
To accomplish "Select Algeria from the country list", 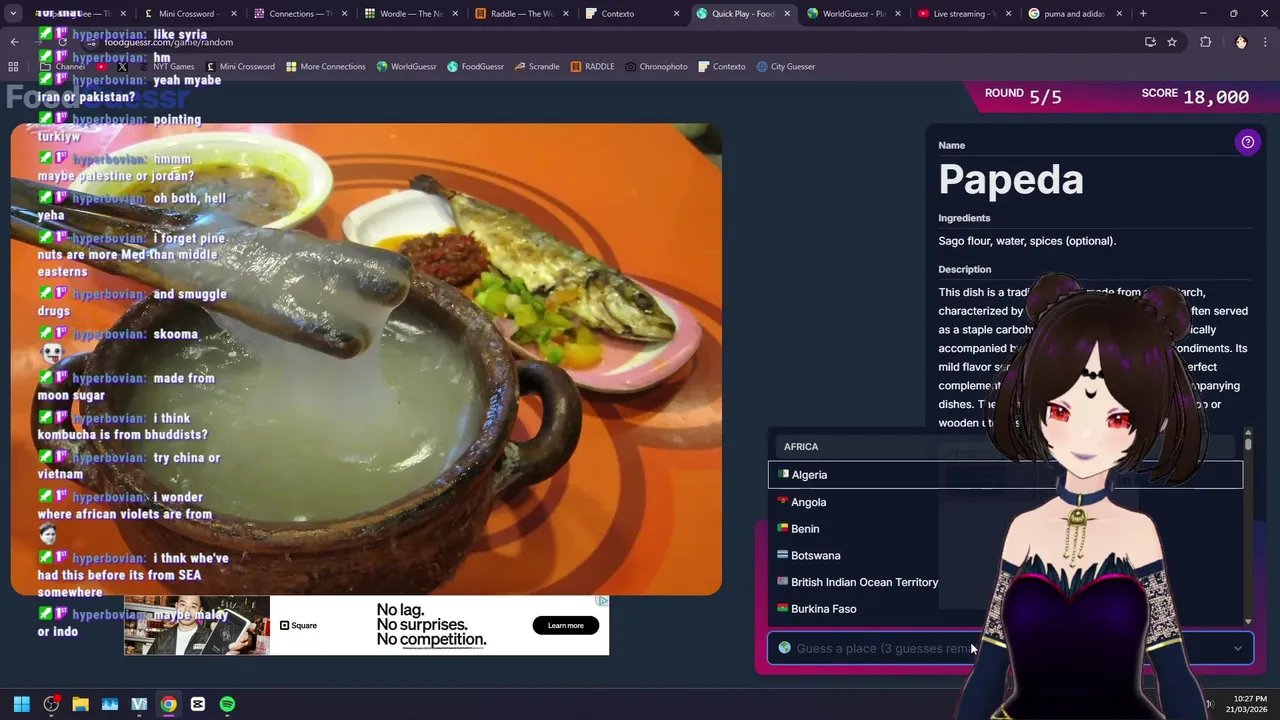I will point(1005,475).
